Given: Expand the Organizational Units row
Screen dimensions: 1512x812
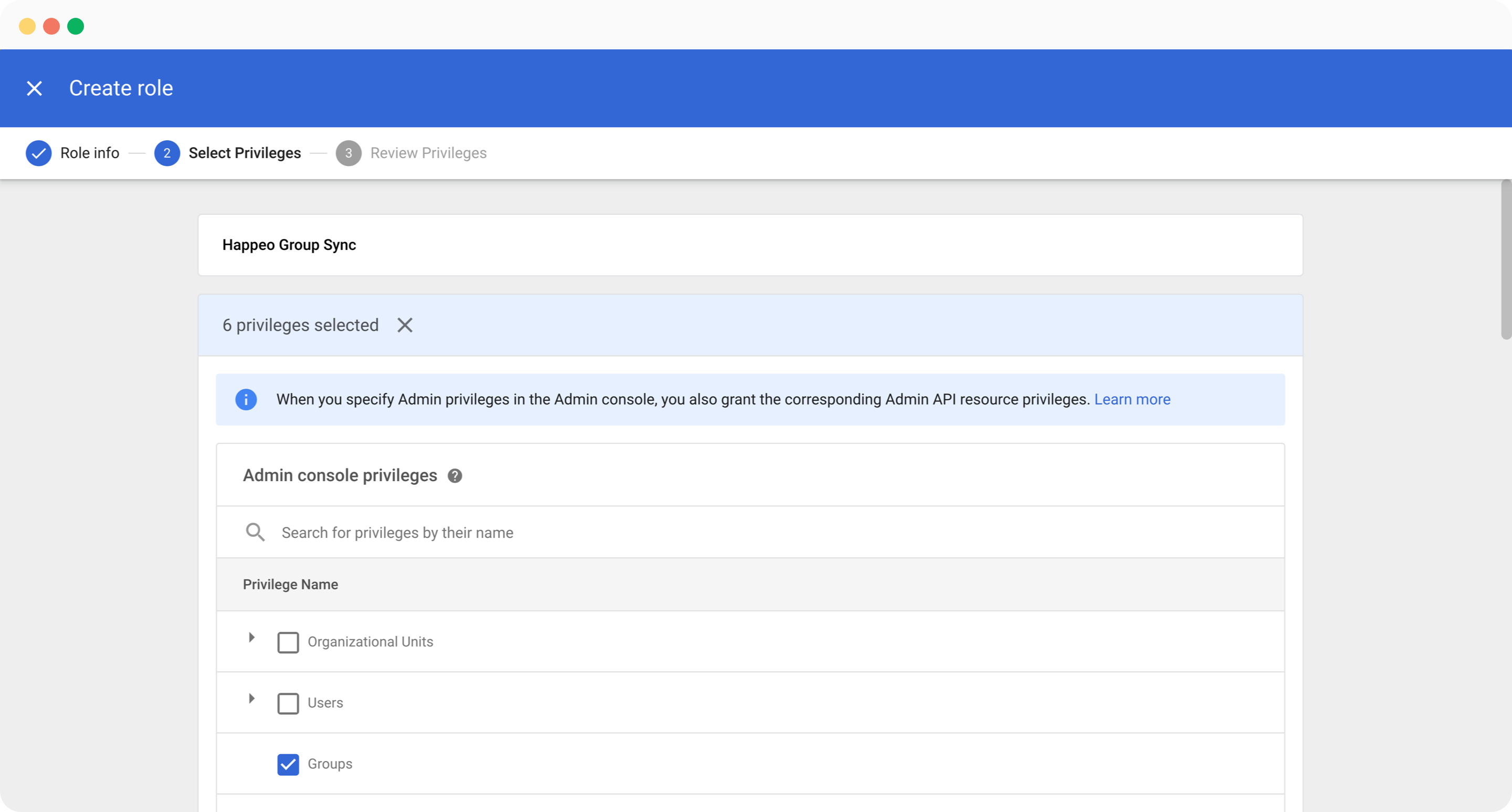Looking at the screenshot, I should pos(252,638).
